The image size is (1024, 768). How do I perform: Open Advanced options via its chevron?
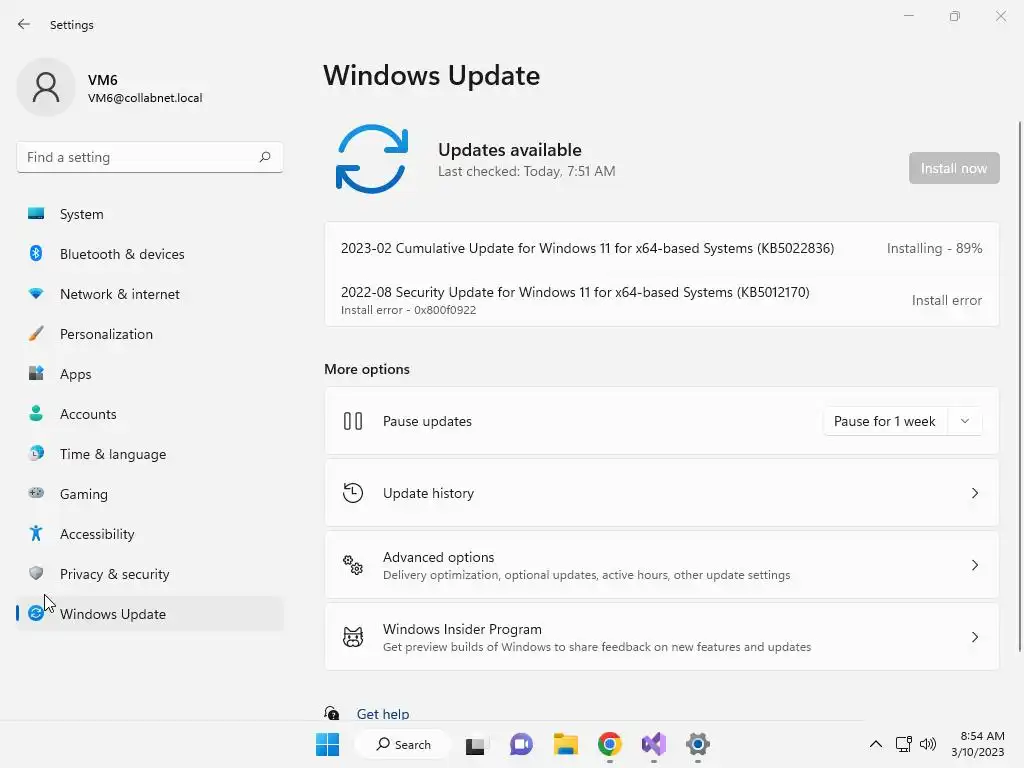(974, 565)
